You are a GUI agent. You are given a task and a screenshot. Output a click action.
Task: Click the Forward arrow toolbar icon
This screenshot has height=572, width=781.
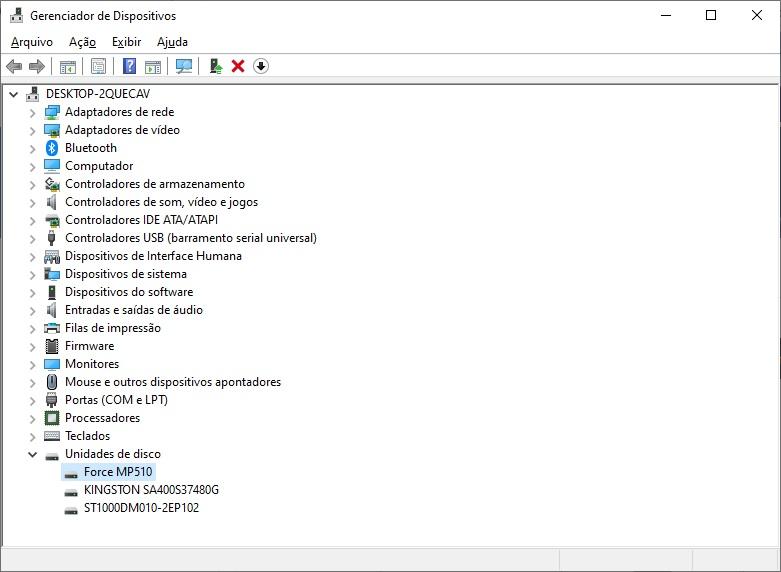click(x=37, y=66)
